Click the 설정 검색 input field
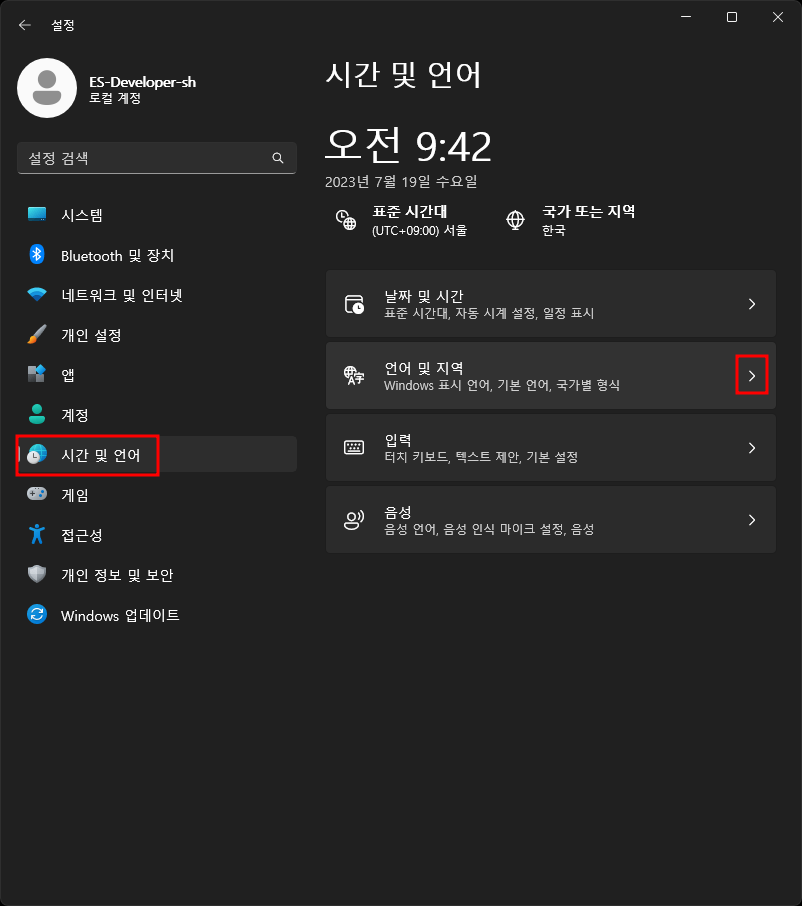The height and width of the screenshot is (906, 802). point(157,158)
